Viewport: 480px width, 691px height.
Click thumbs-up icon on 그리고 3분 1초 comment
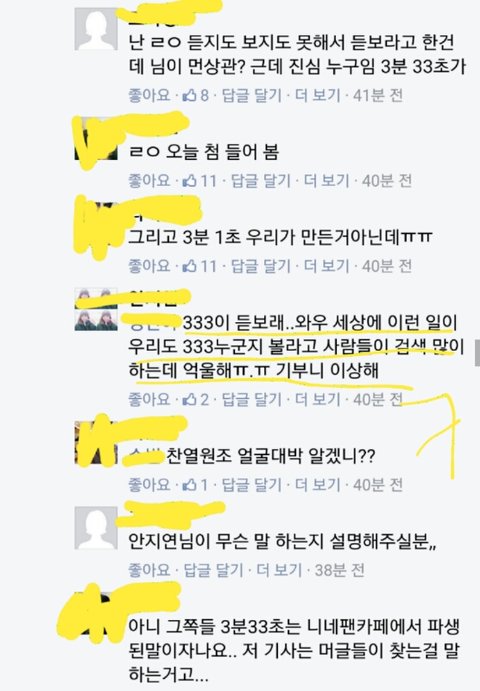tap(190, 266)
